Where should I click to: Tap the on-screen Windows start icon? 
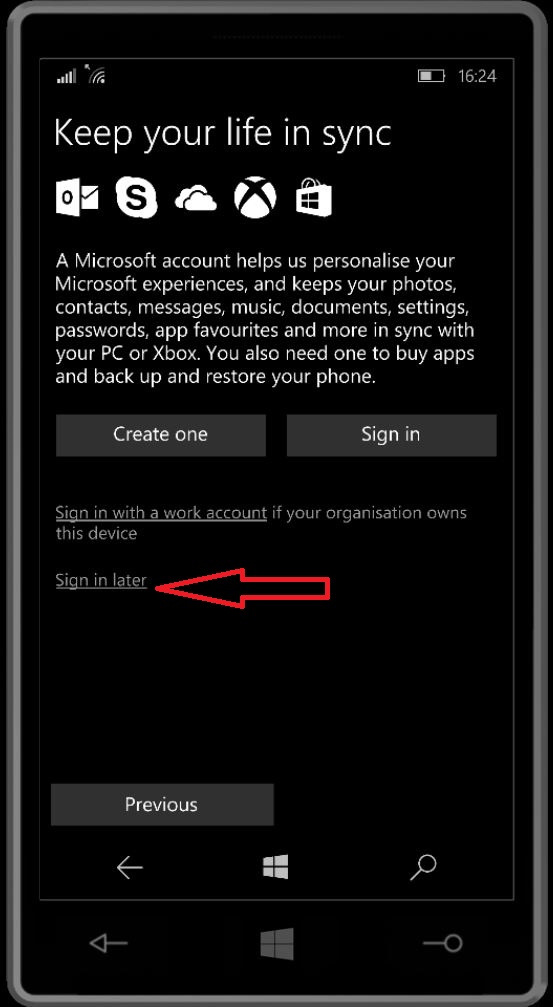click(x=276, y=867)
